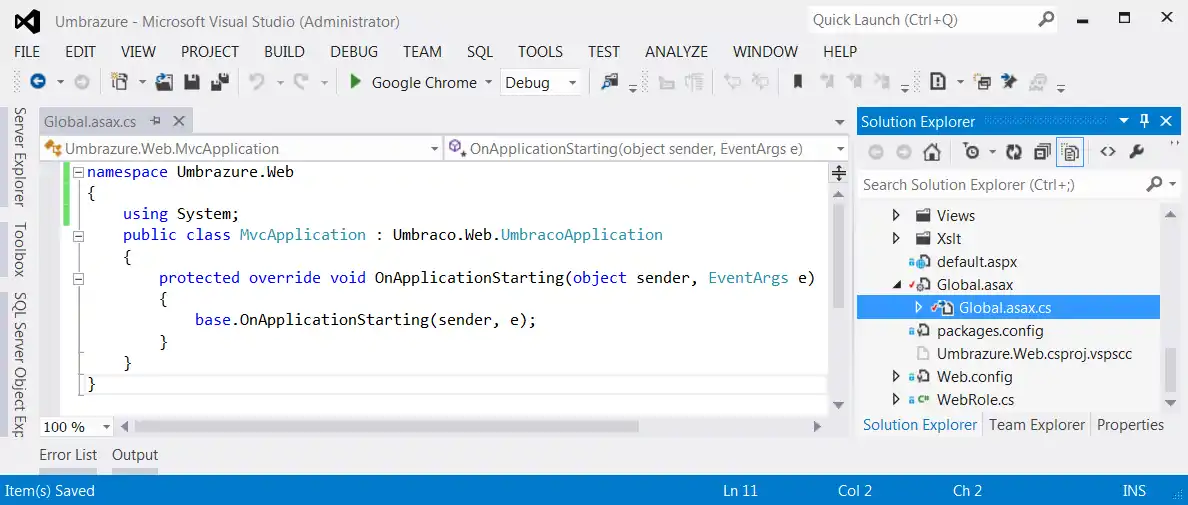Image resolution: width=1188 pixels, height=505 pixels.
Task: Open the BUILD menu
Action: 284,51
